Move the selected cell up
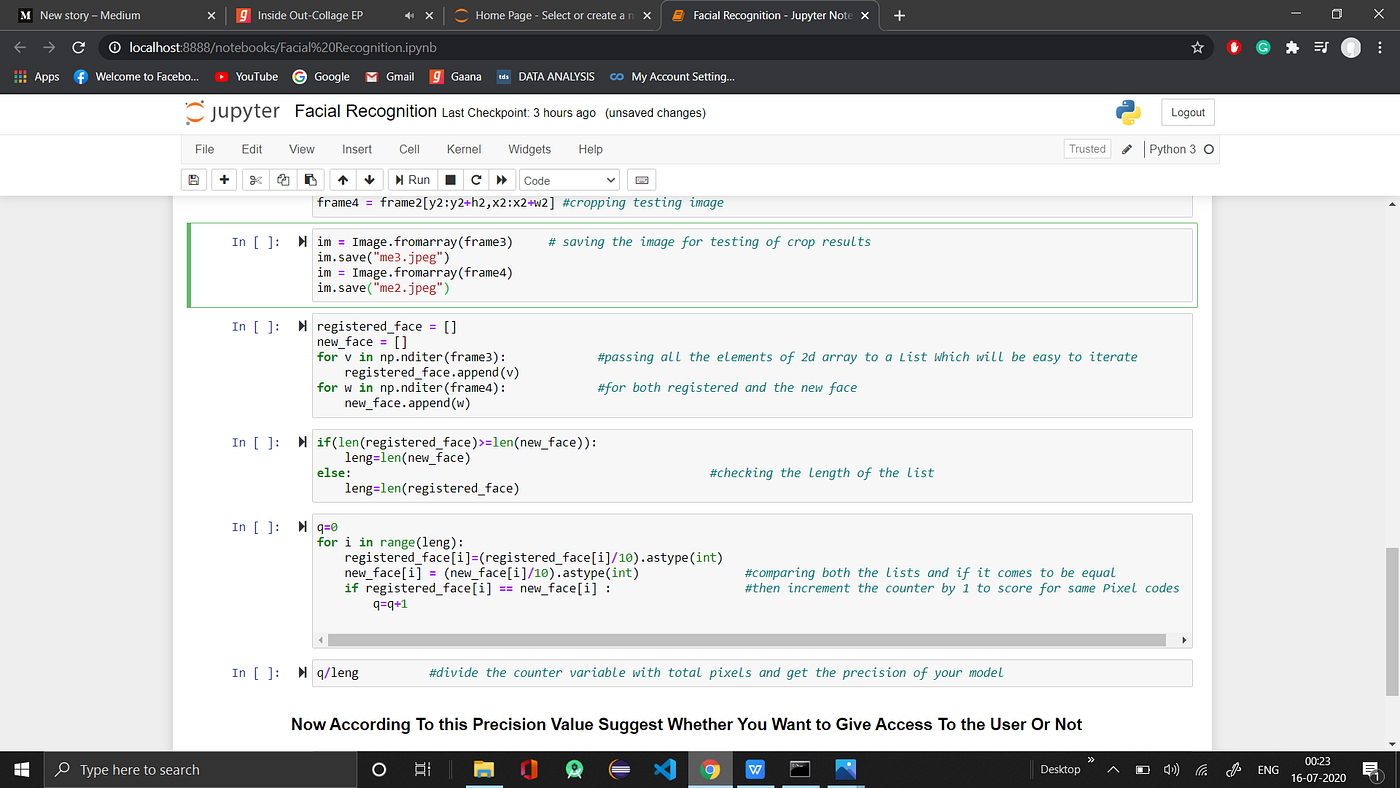Image resolution: width=1400 pixels, height=788 pixels. (x=343, y=180)
